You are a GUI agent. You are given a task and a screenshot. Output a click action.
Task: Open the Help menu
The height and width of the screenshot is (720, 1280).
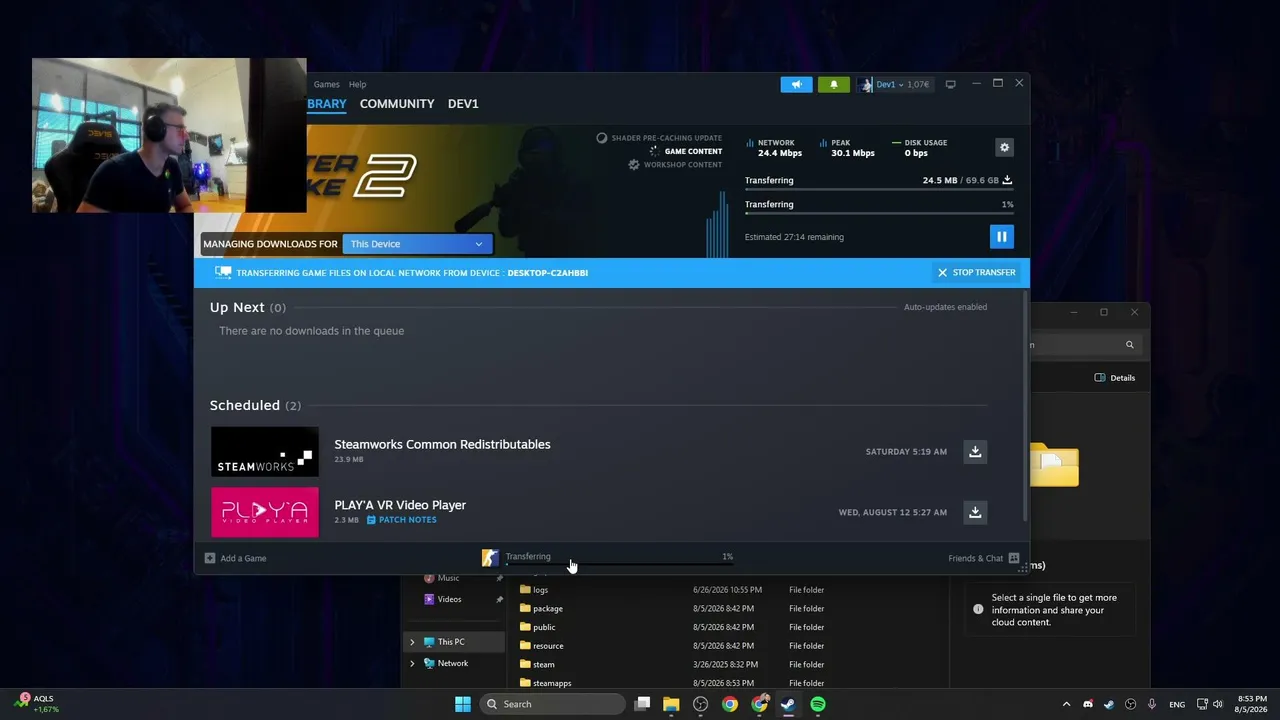(x=357, y=85)
